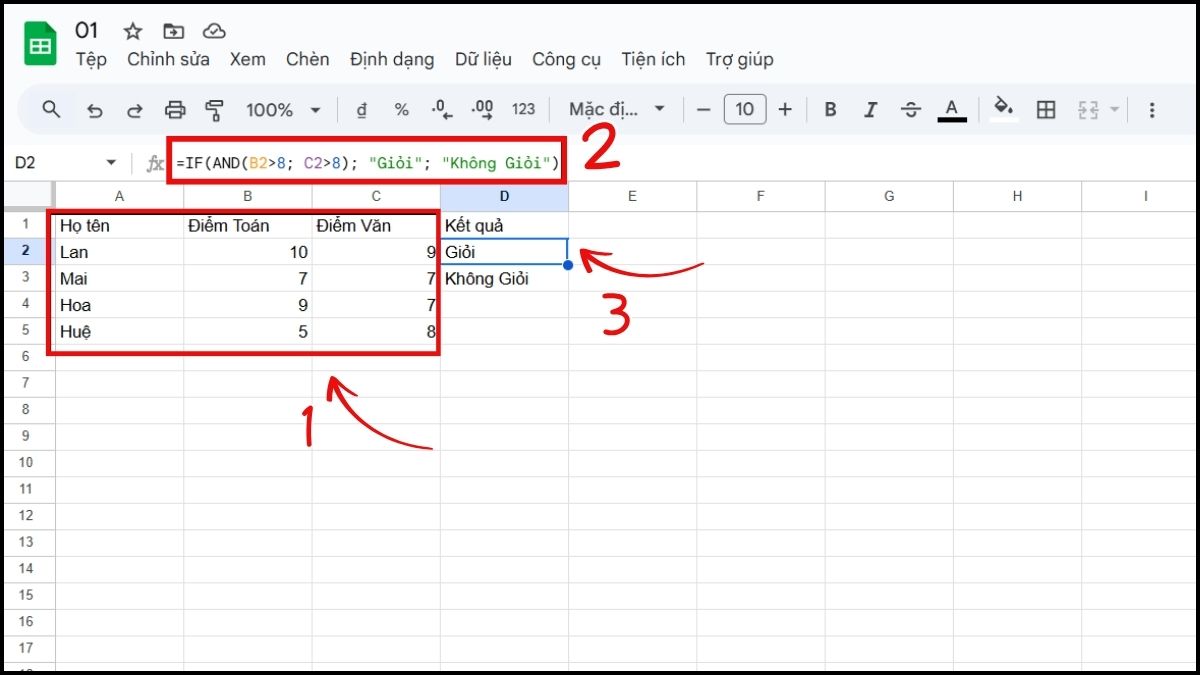The height and width of the screenshot is (675, 1200).
Task: Star the document 01
Action: (133, 31)
